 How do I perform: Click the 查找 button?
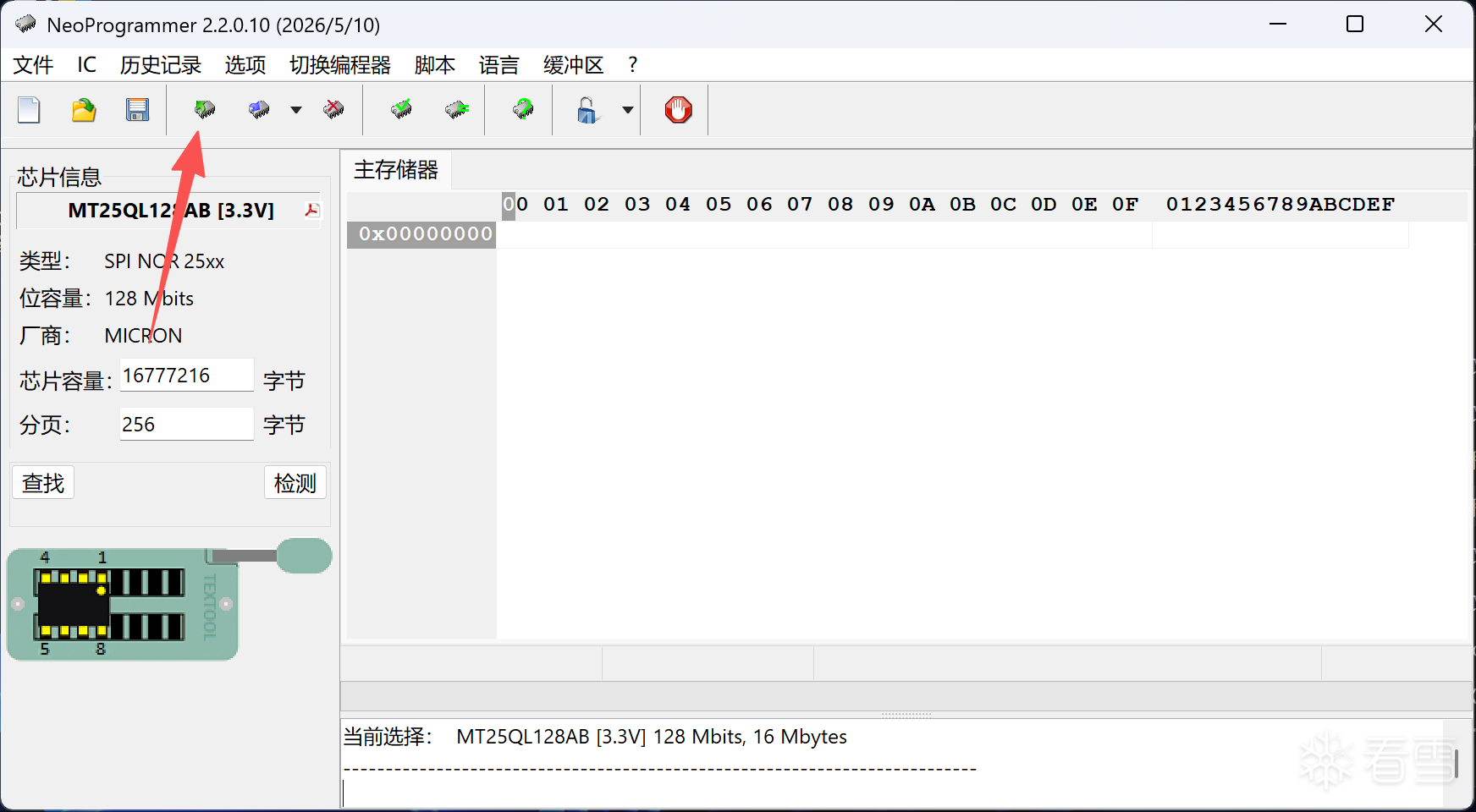[43, 483]
